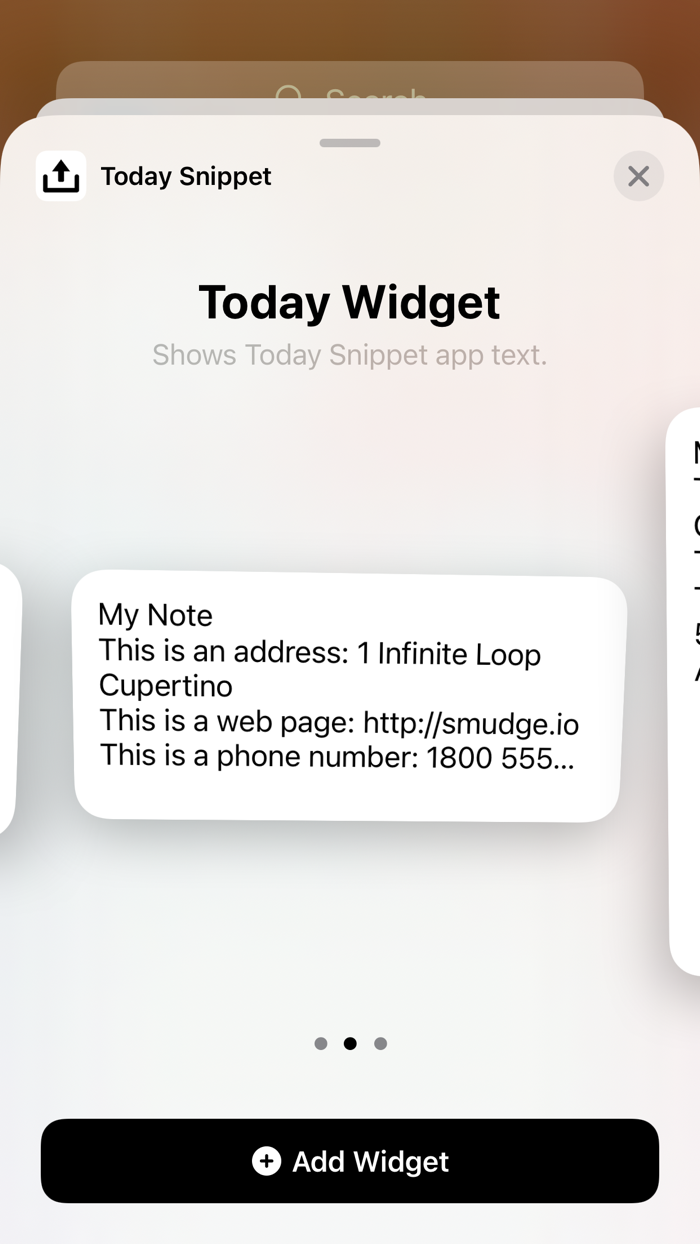The width and height of the screenshot is (700, 1244).
Task: Tap the My Note heading in the widget
Action: coord(155,615)
